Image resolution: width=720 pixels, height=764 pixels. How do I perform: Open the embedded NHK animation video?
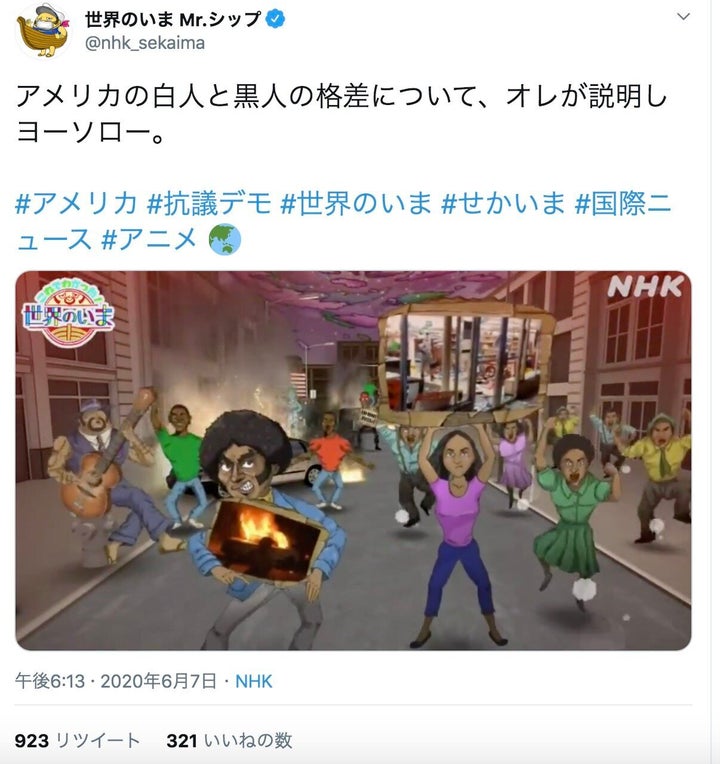pos(353,460)
